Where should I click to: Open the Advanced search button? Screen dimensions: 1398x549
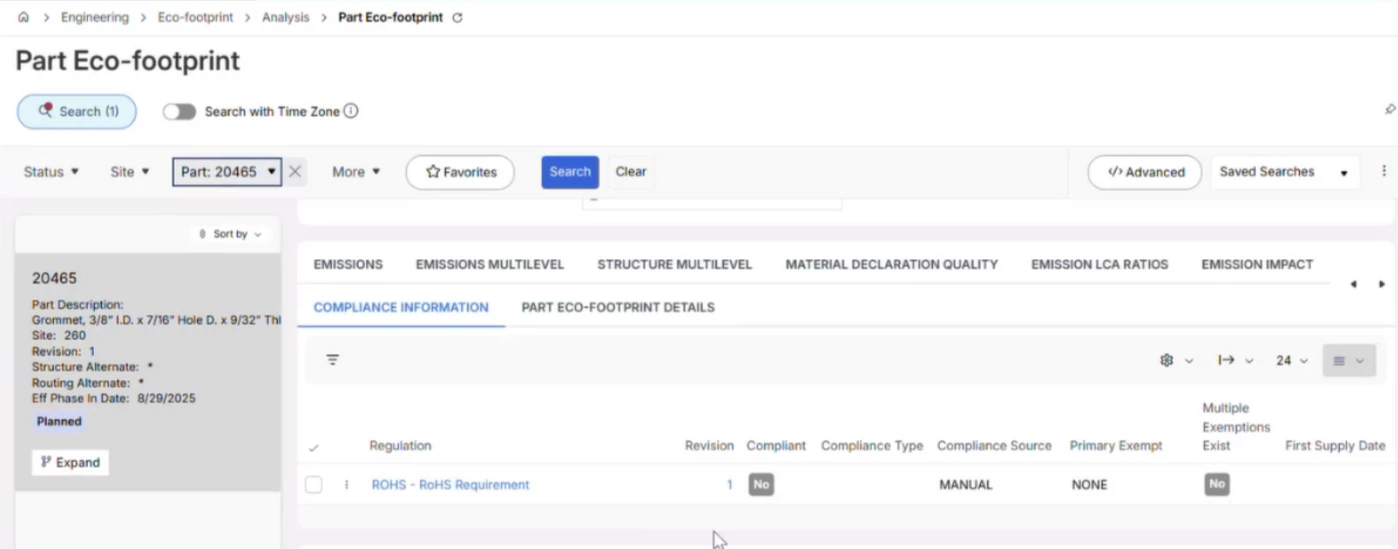(1145, 172)
